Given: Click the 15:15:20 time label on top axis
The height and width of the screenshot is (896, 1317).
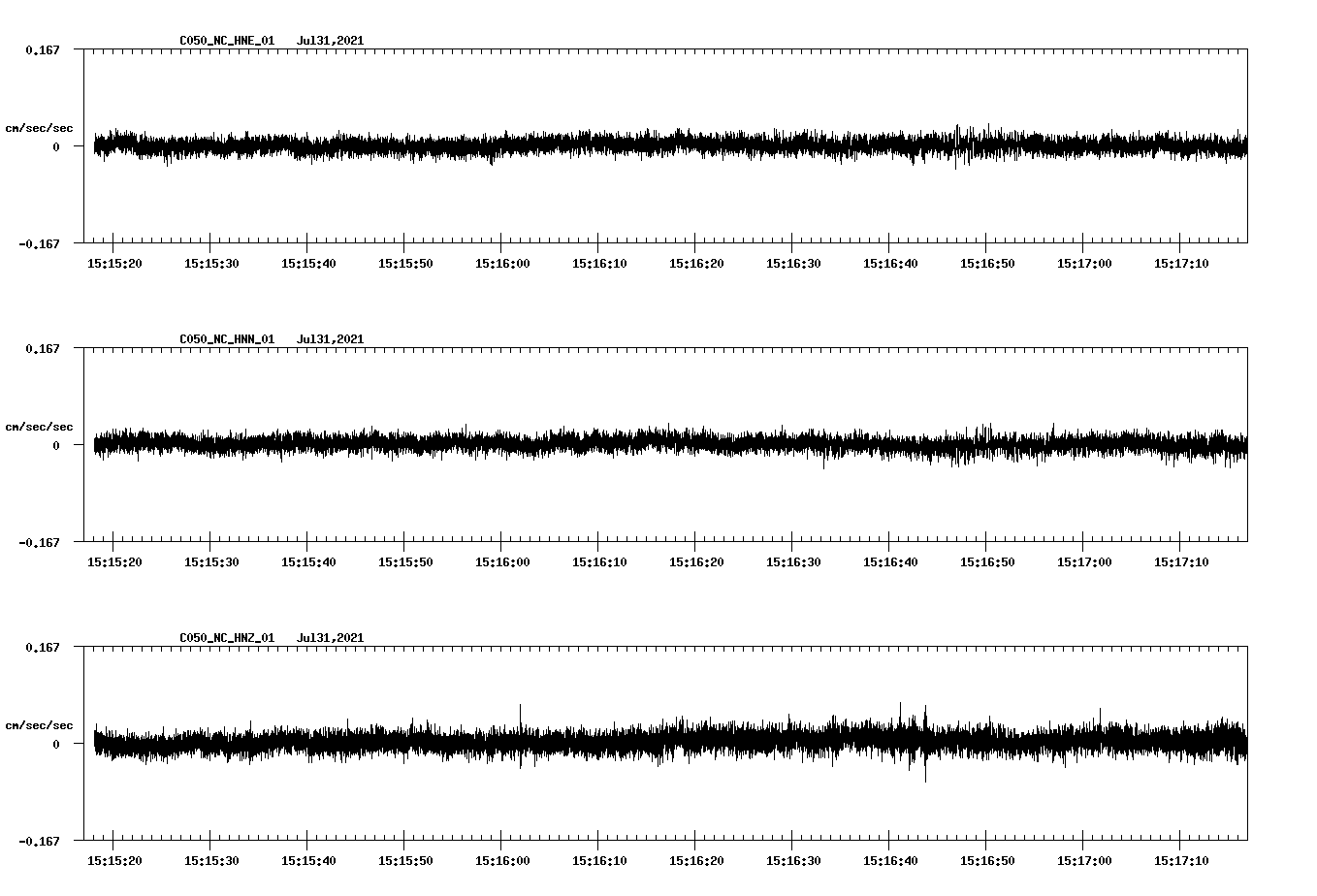Looking at the screenshot, I should point(112,261).
